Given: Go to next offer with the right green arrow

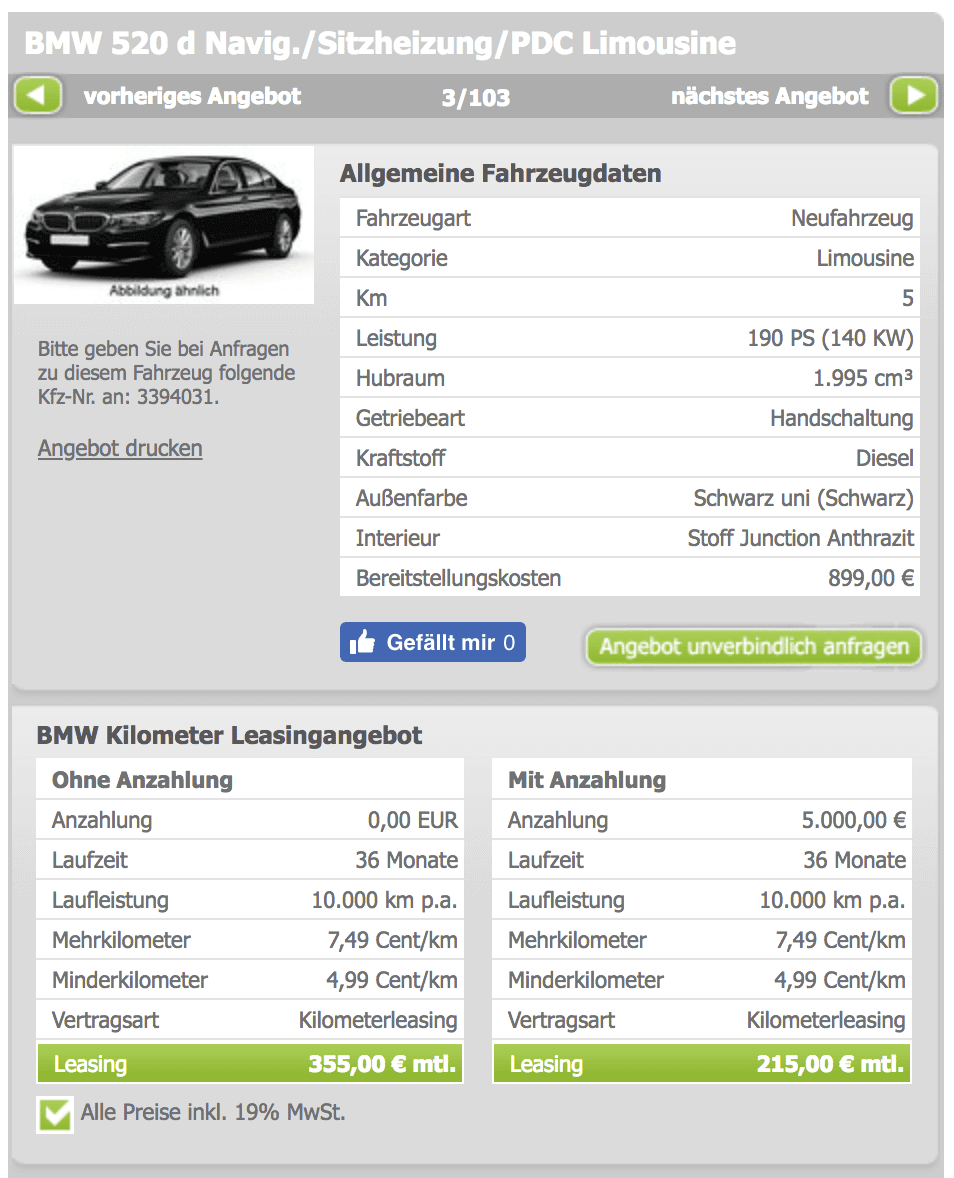Looking at the screenshot, I should (914, 96).
